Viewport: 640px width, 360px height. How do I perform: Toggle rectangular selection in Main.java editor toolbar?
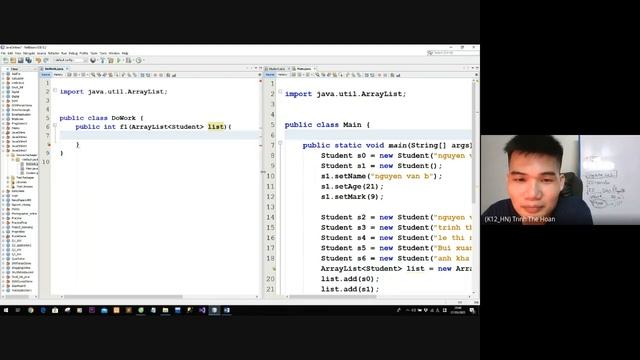(x=342, y=75)
